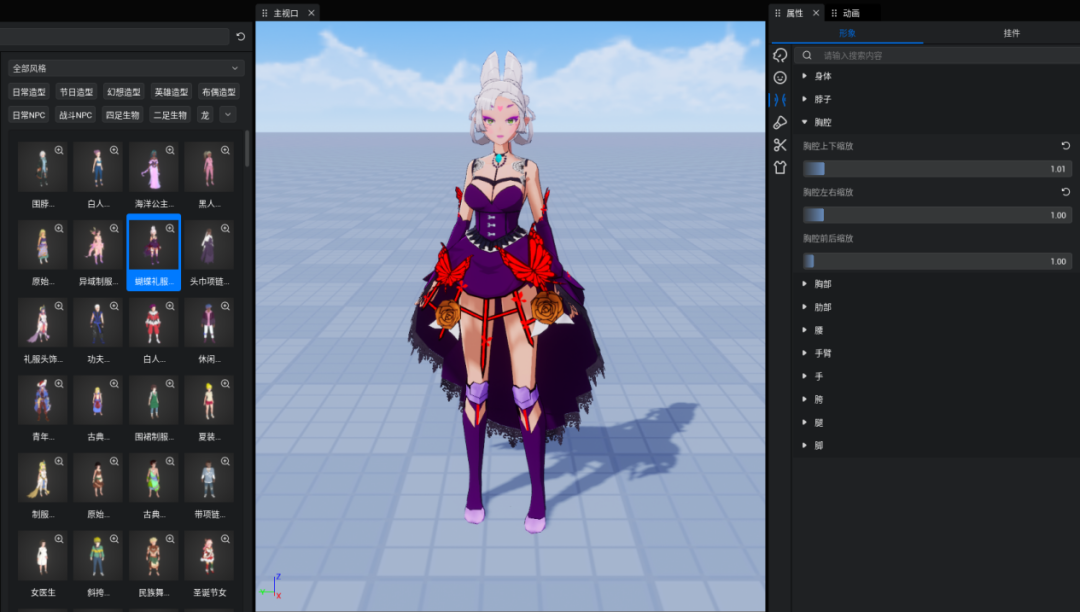1080x612 pixels.
Task: Zoom preview of the 功夫 character card
Action: 114,306
